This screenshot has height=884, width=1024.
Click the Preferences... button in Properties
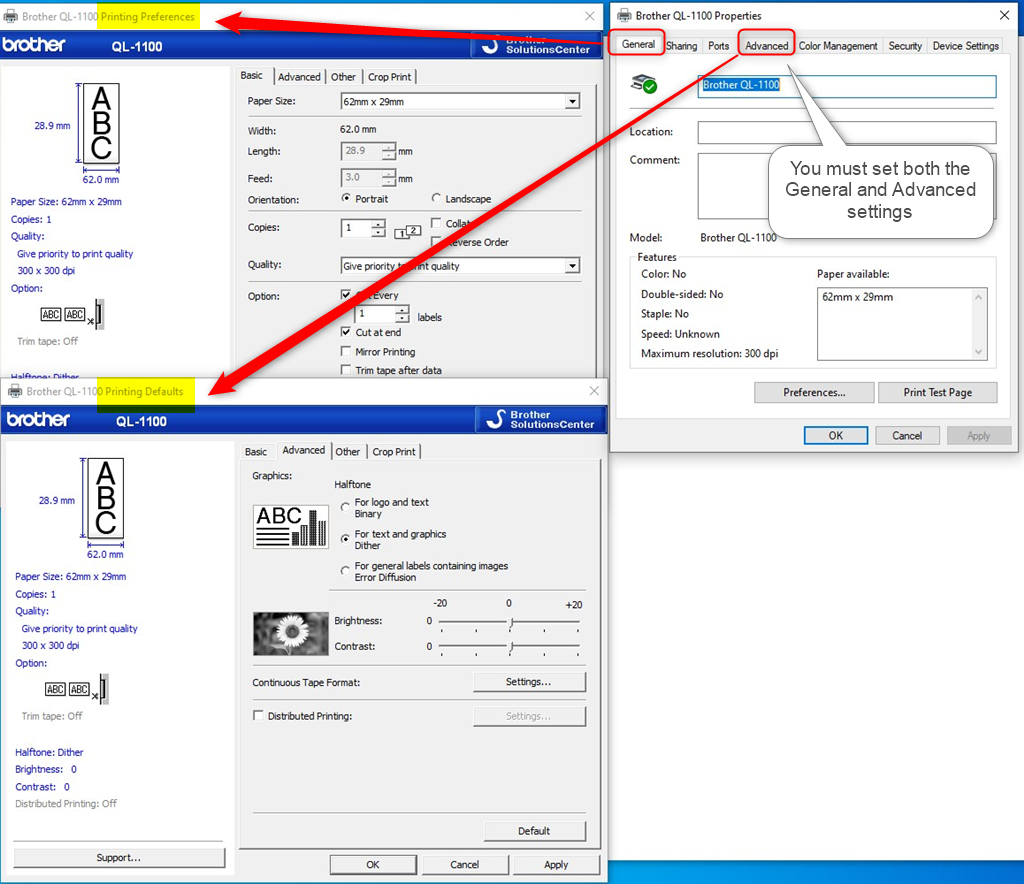coord(814,392)
